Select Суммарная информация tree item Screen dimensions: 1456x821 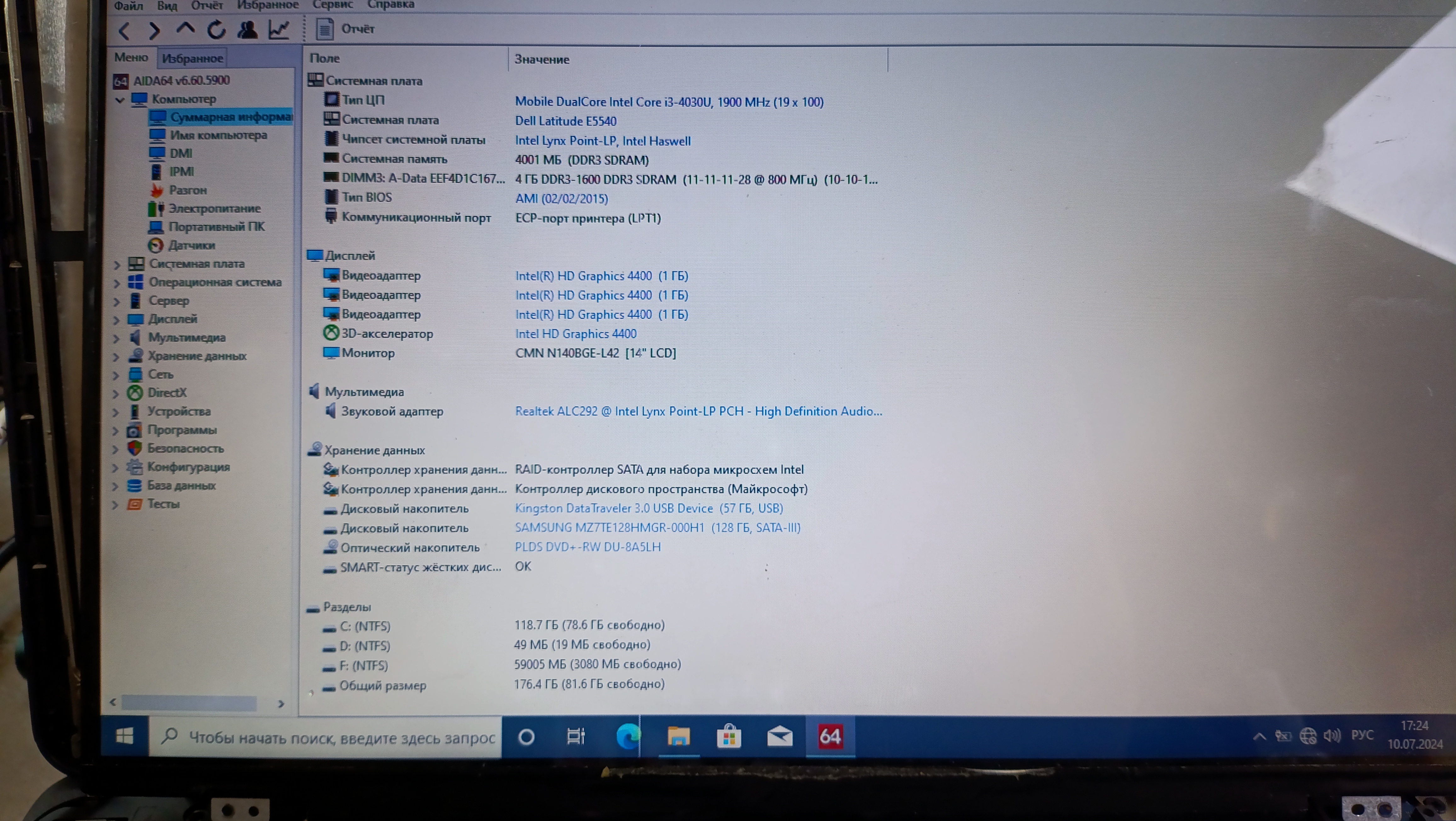point(220,117)
